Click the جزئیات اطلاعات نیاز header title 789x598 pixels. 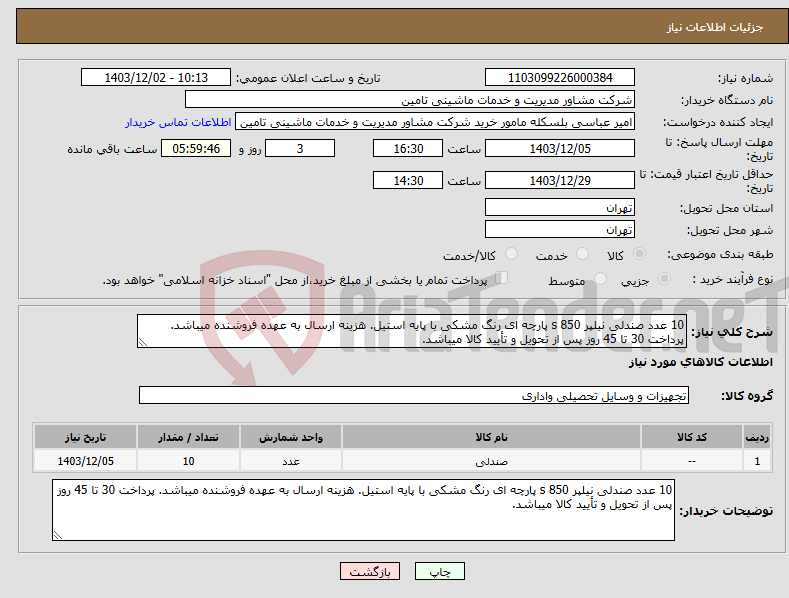point(715,27)
